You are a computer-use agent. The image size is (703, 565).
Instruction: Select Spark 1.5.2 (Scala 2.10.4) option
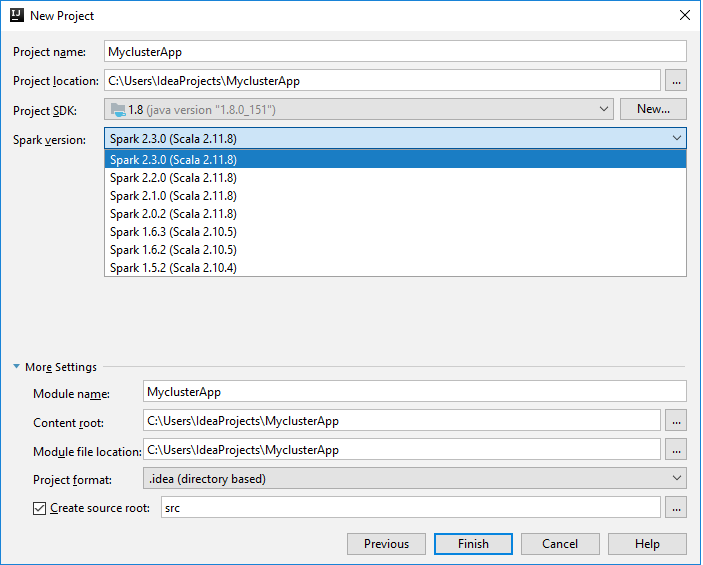395,267
